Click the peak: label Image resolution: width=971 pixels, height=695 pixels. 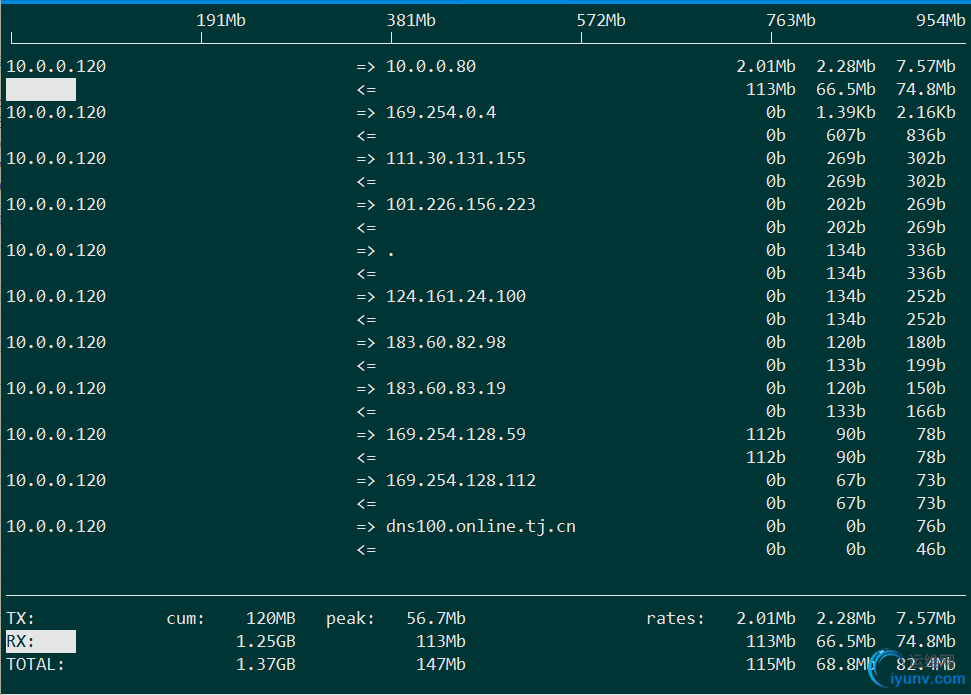click(x=351, y=618)
